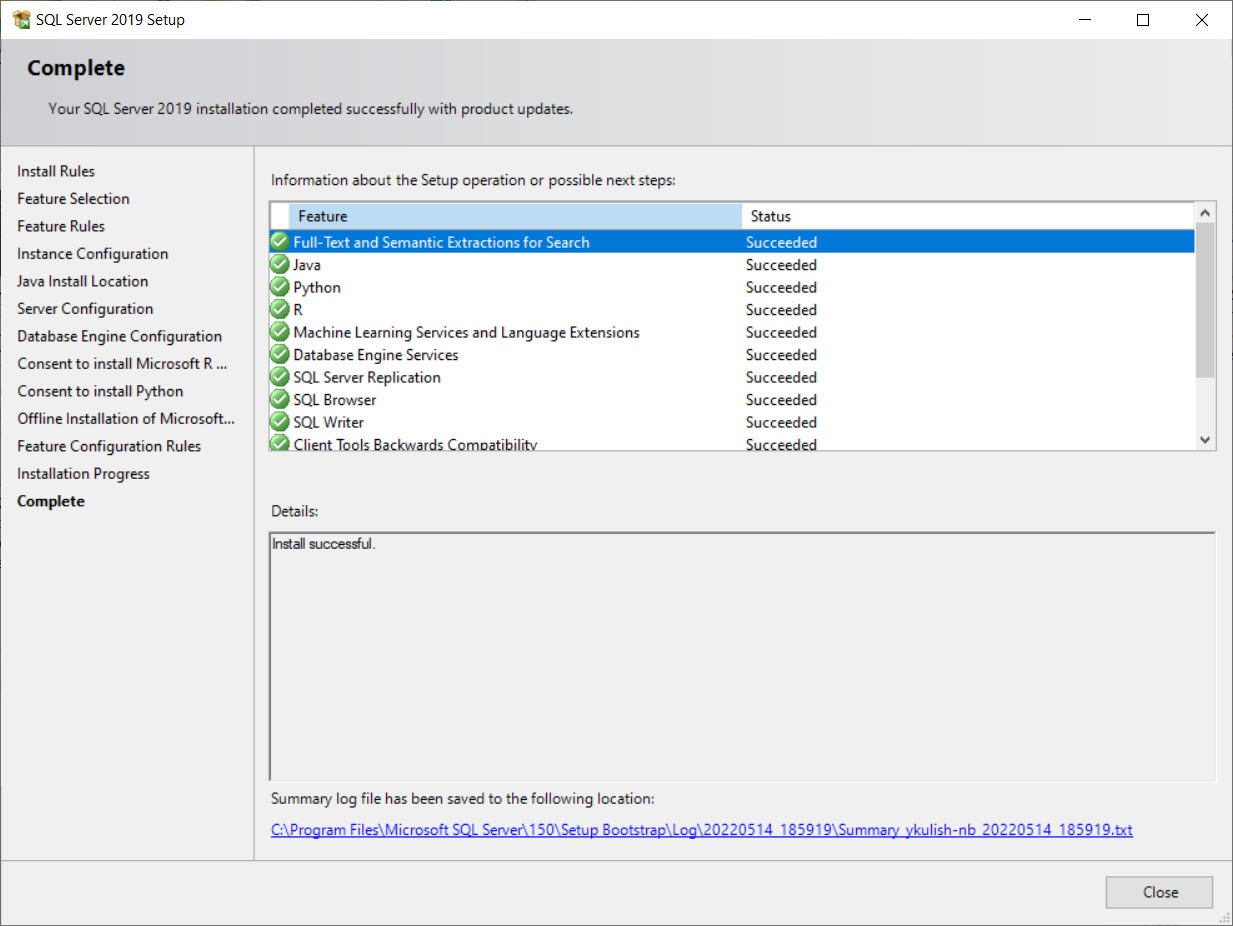Select the Python feature row
The width and height of the screenshot is (1233, 926).
click(732, 287)
